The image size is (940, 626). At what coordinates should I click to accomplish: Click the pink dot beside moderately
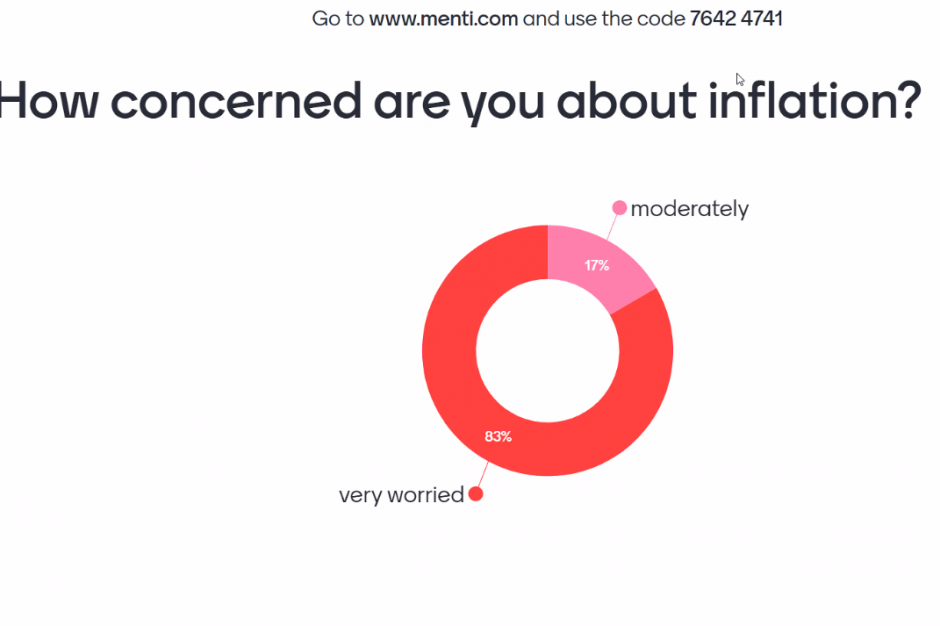619,208
